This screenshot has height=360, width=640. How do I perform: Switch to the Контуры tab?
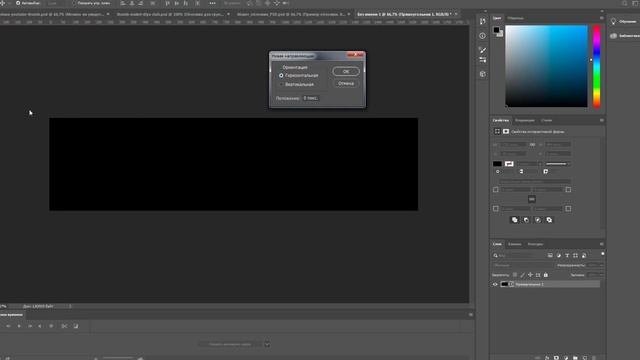click(x=536, y=244)
